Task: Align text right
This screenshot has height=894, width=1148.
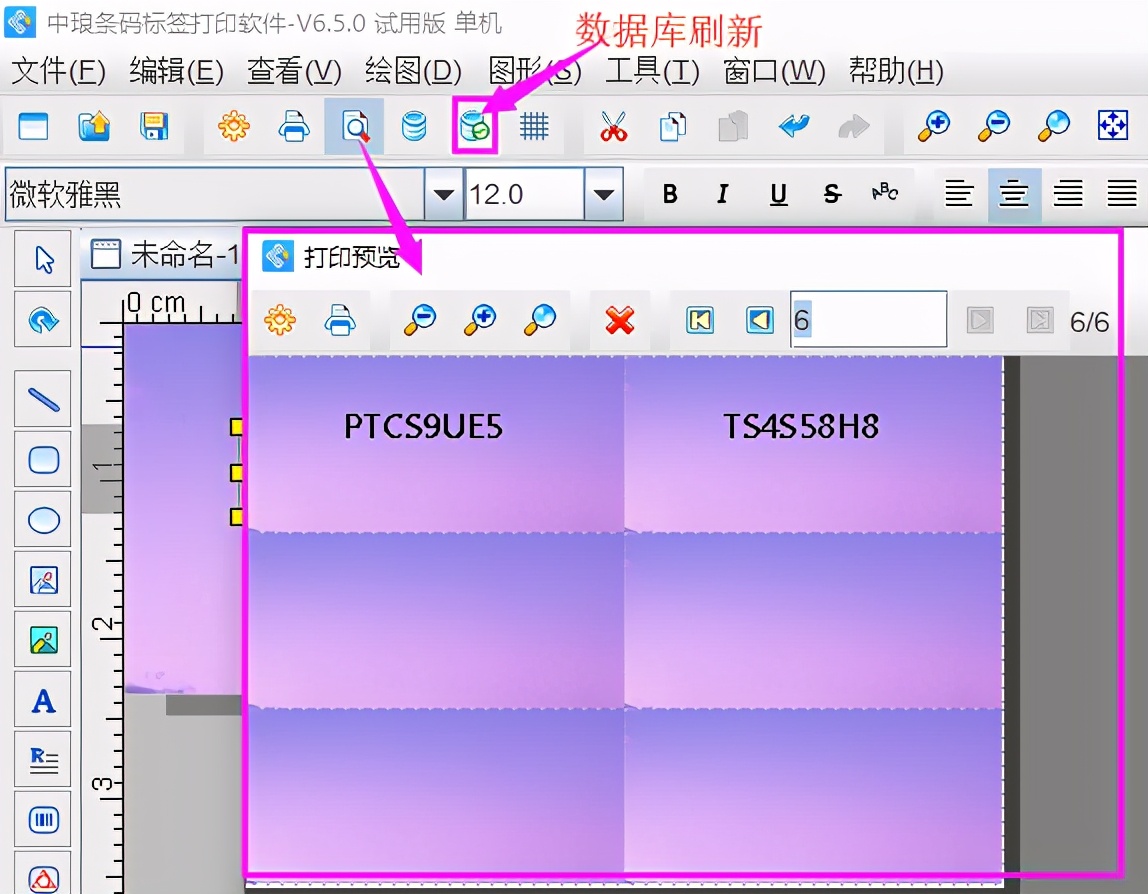Action: [1068, 194]
